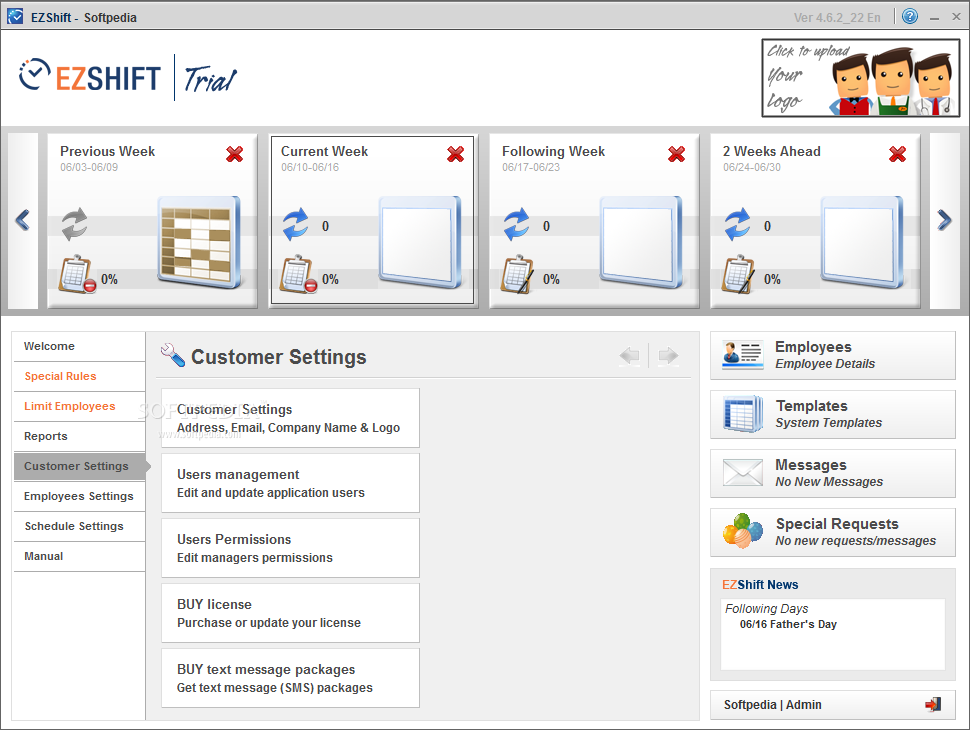Click the Softpedia | Admin user label
This screenshot has width=970, height=730.
point(773,705)
